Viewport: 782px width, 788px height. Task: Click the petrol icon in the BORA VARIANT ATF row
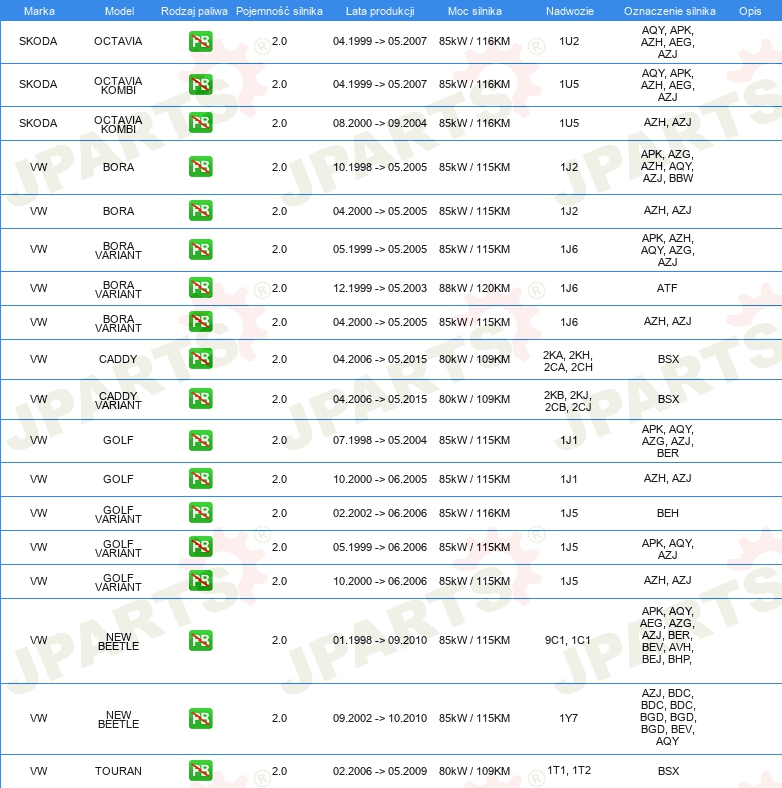pyautogui.click(x=201, y=288)
